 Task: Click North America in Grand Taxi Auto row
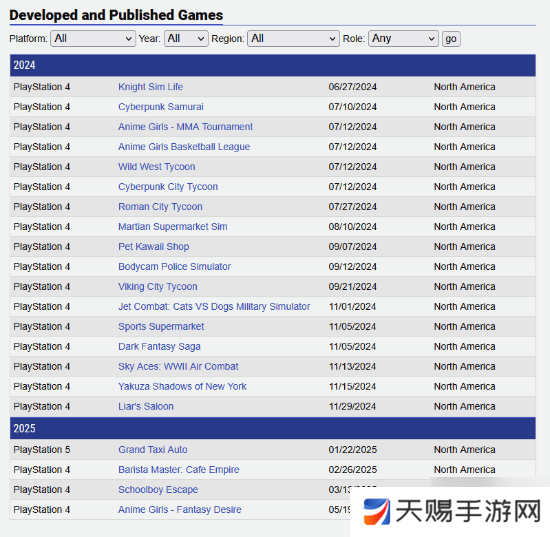(x=464, y=450)
